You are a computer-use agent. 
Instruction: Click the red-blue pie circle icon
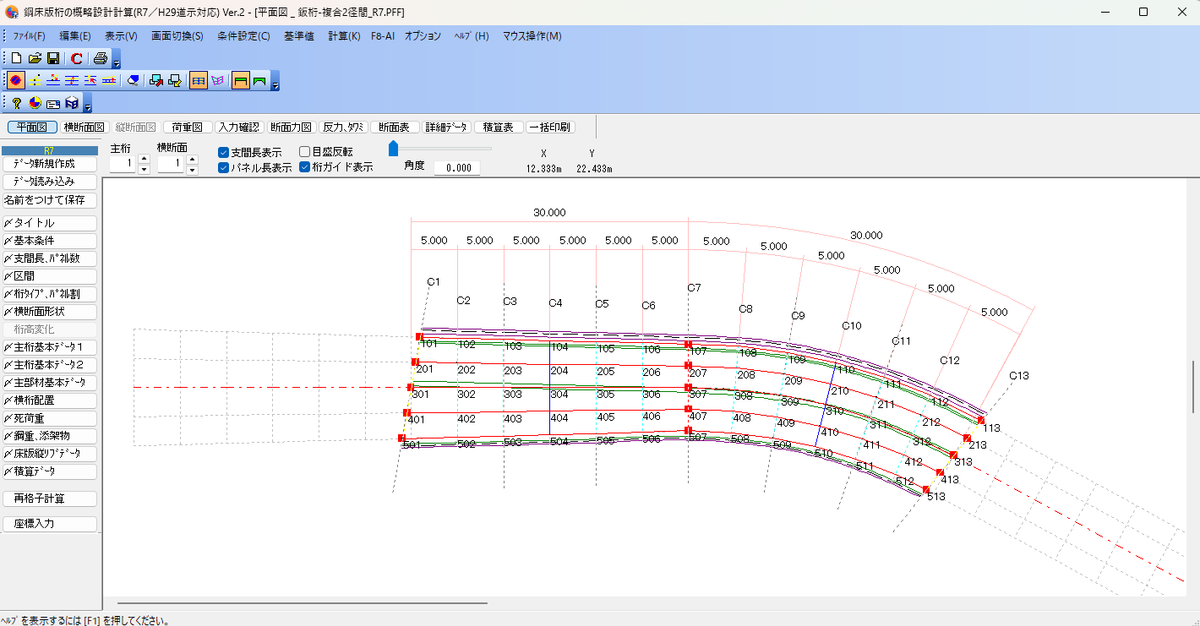pos(35,102)
